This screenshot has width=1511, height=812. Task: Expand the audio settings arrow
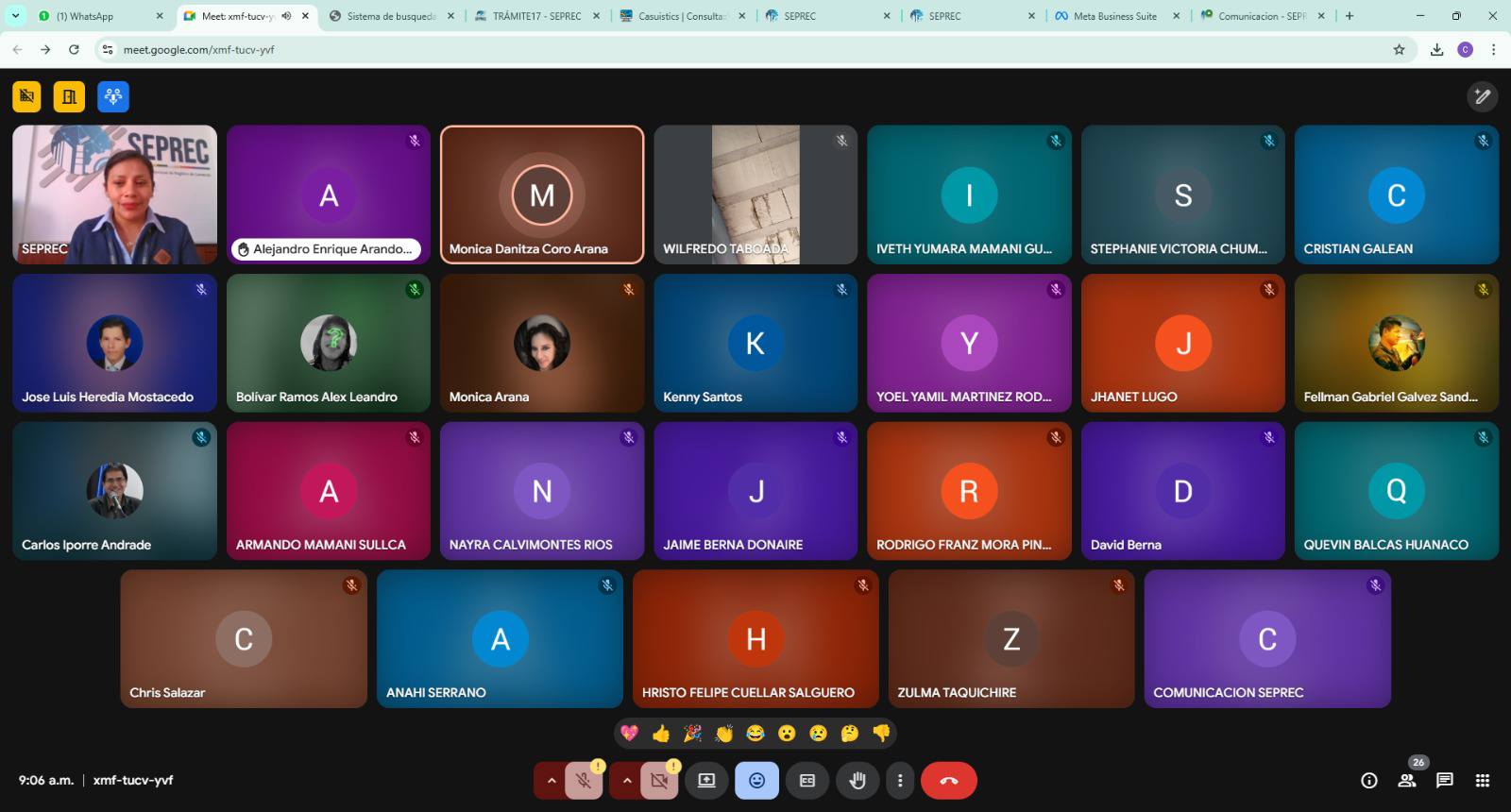552,781
